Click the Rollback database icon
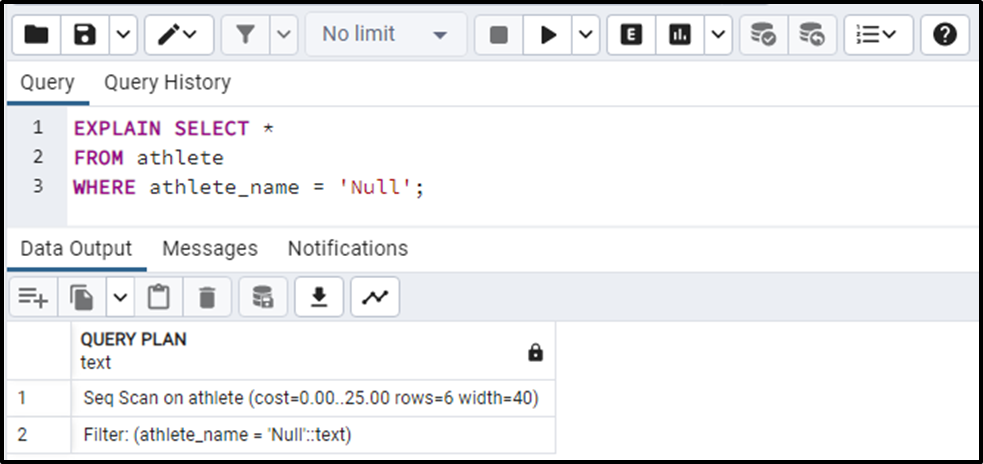This screenshot has height=464, width=983. click(x=811, y=35)
